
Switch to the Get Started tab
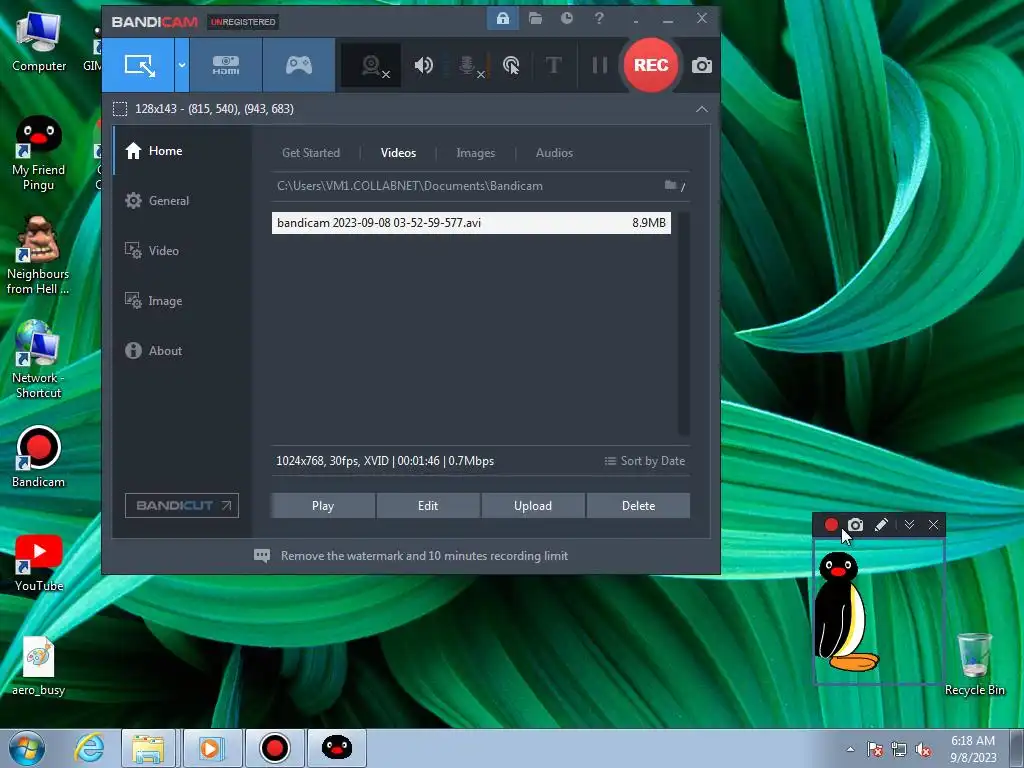click(311, 153)
